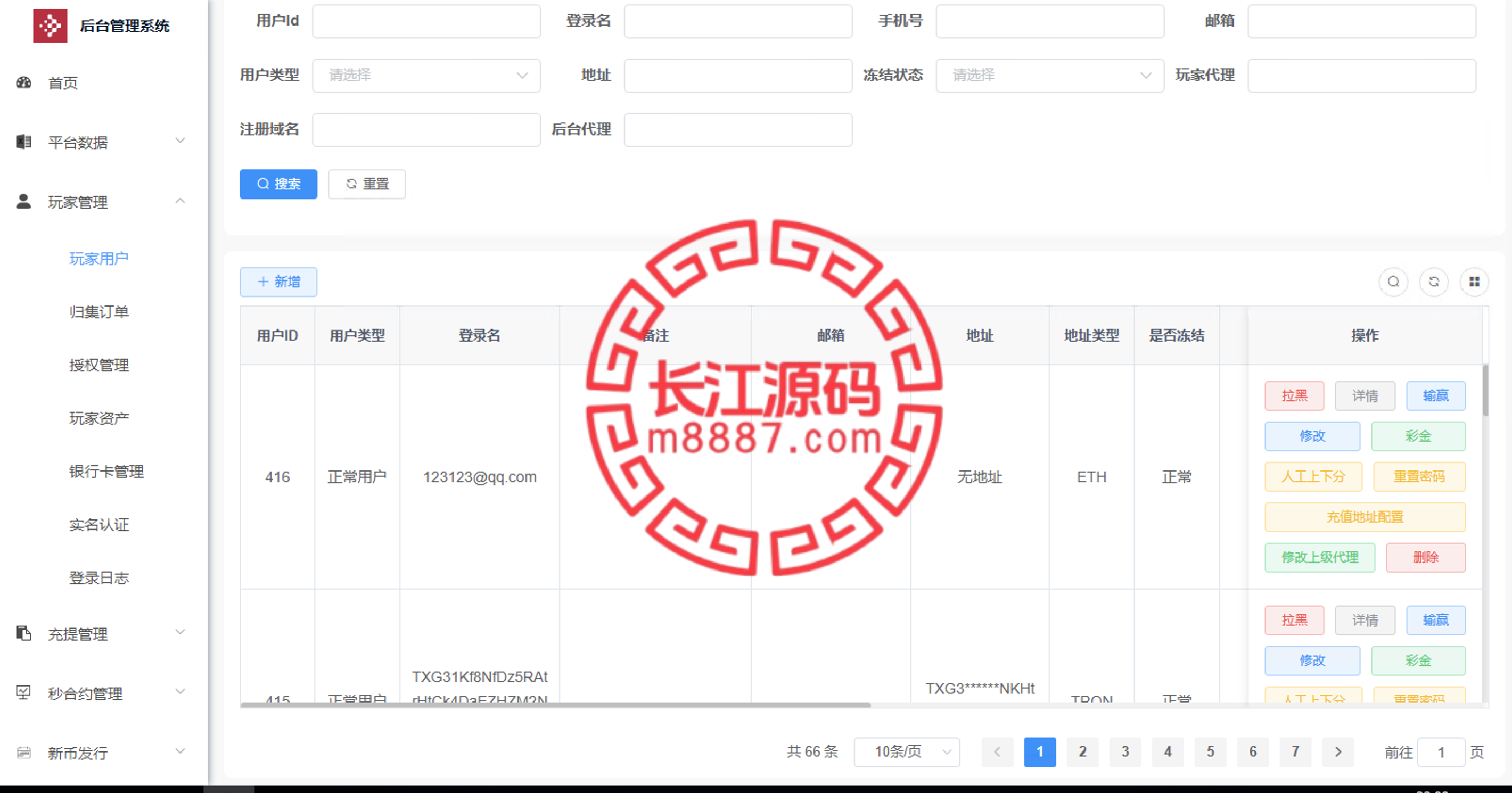Toggle search bar with round magnifier icon
1512x793 pixels.
[1393, 282]
